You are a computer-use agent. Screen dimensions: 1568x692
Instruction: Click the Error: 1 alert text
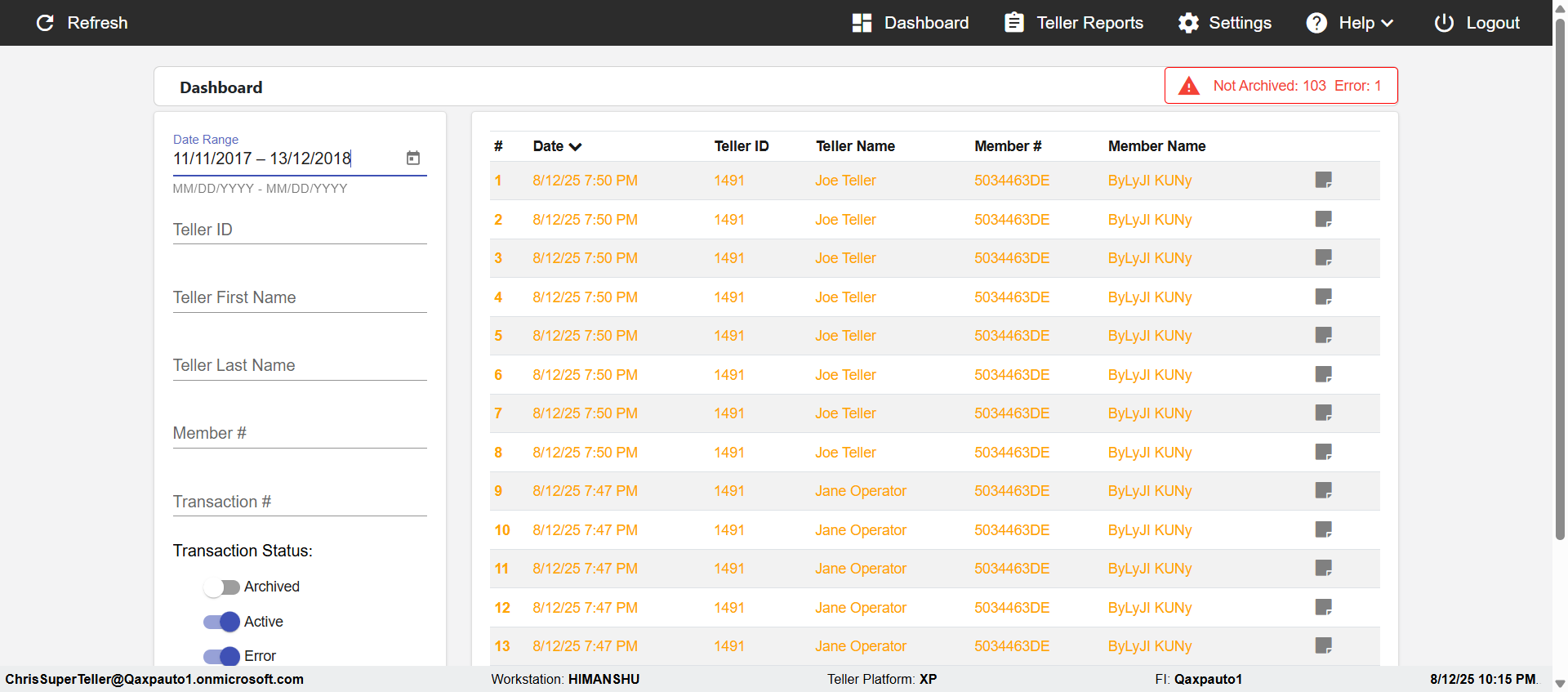1358,86
